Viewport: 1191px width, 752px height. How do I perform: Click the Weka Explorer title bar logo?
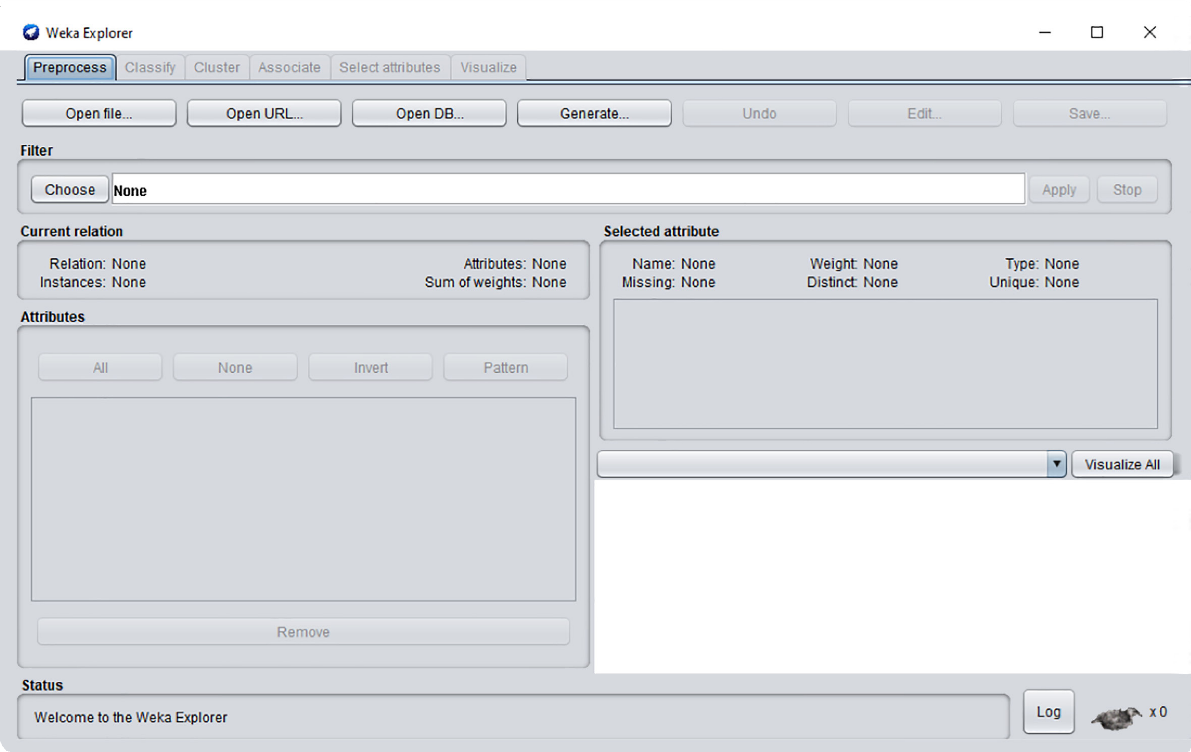coord(31,32)
